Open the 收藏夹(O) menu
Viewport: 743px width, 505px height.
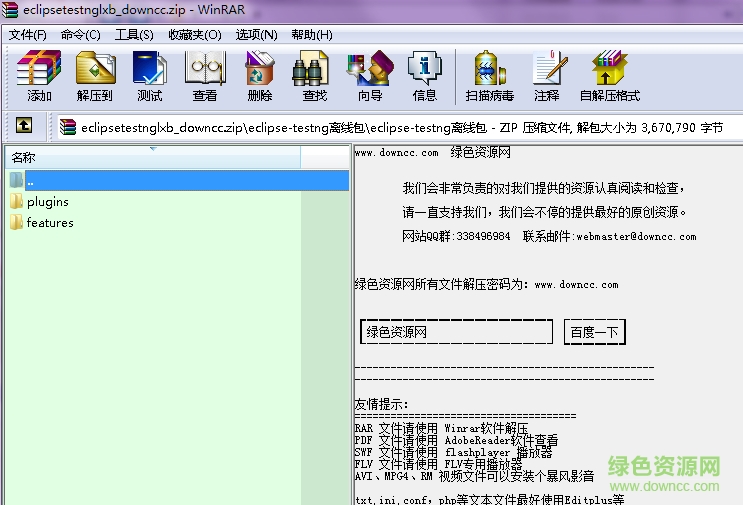[x=195, y=35]
